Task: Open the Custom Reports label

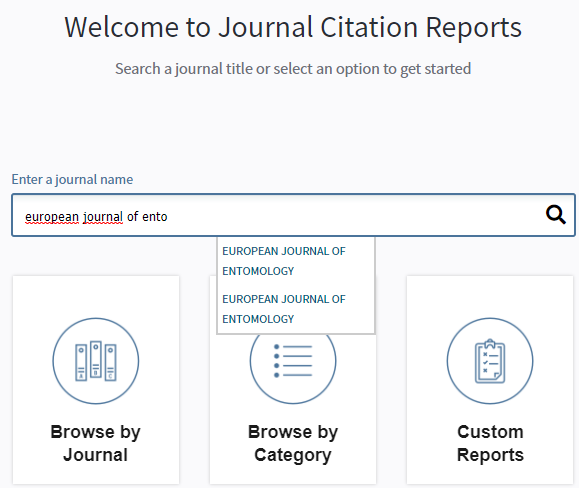Action: tap(490, 443)
